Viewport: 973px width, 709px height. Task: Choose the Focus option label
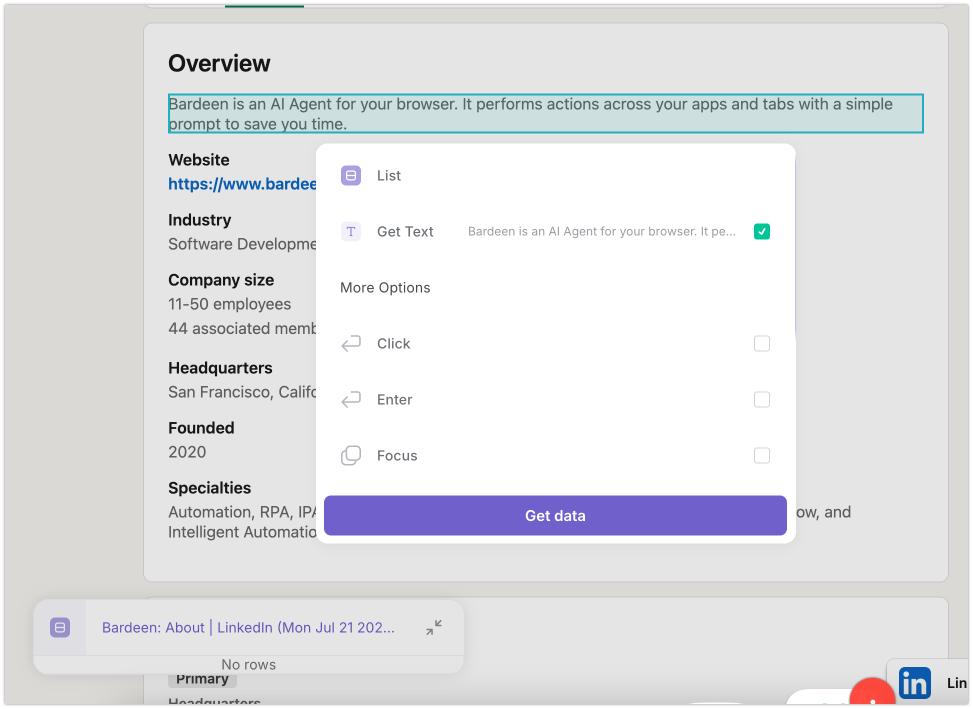(x=397, y=455)
